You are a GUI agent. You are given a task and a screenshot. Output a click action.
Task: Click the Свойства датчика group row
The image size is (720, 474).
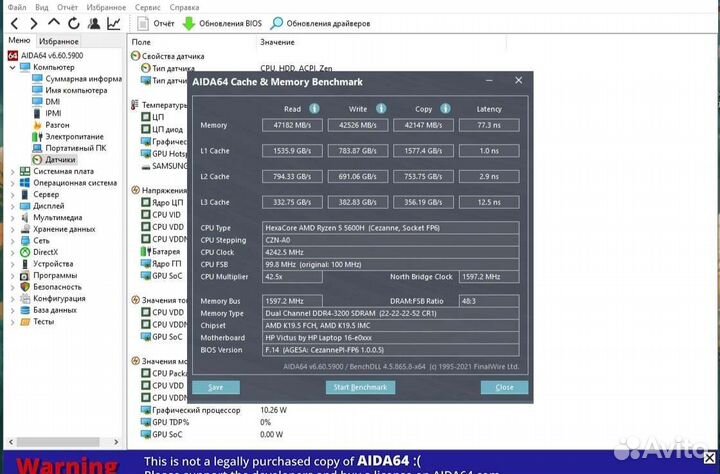pos(168,56)
